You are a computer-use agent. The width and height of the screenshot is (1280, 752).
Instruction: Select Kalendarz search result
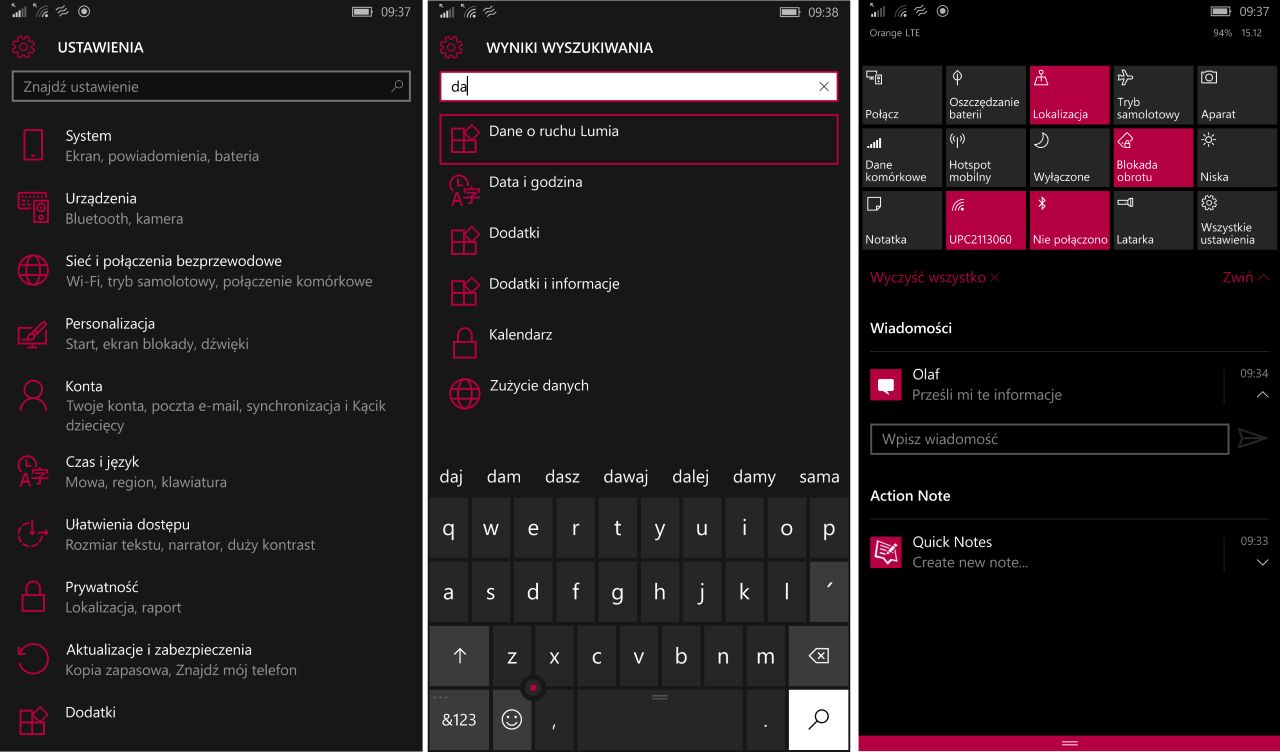pos(638,343)
